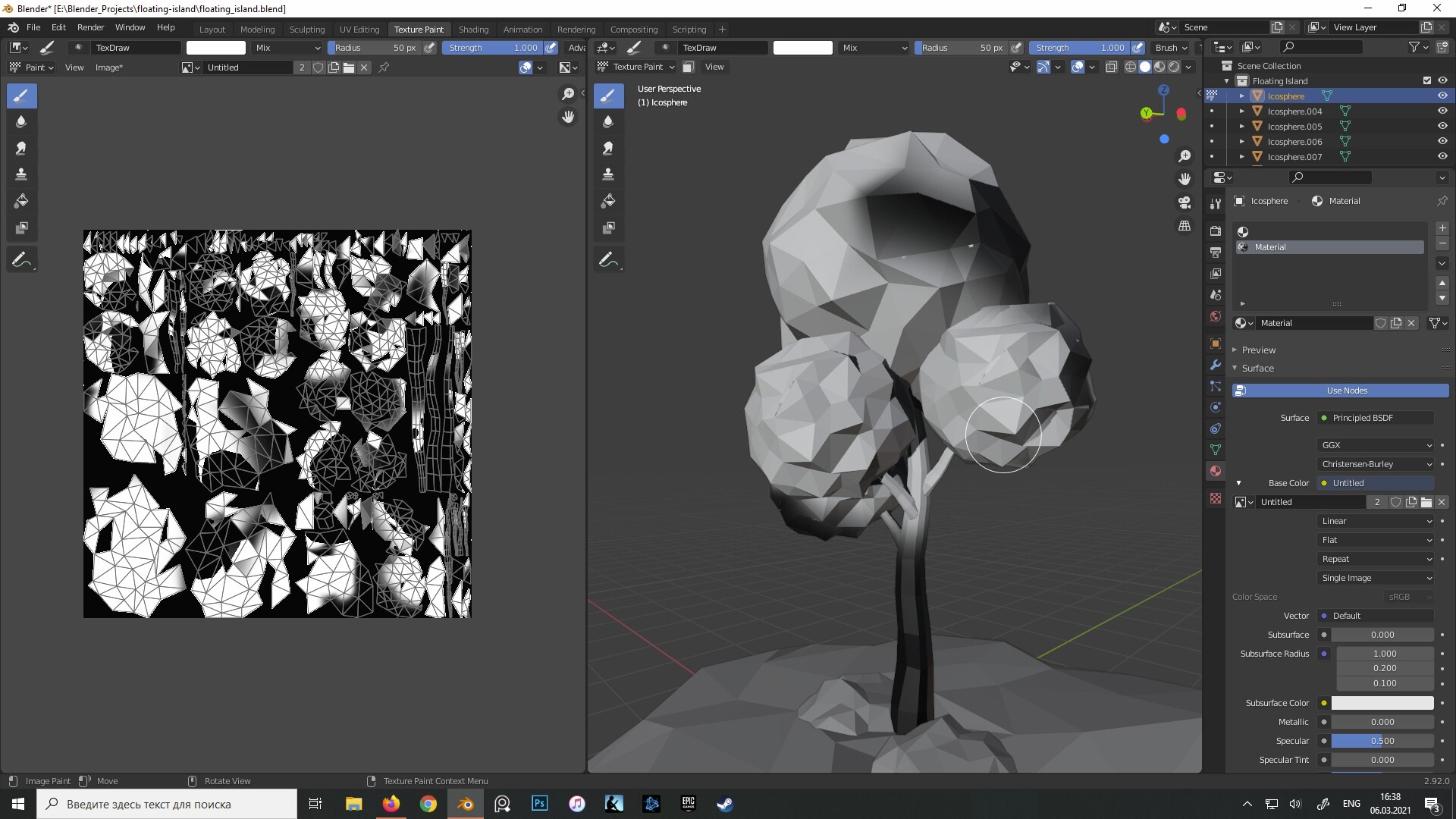Click the Subsurface Color swatch
This screenshot has height=819, width=1456.
point(1382,703)
